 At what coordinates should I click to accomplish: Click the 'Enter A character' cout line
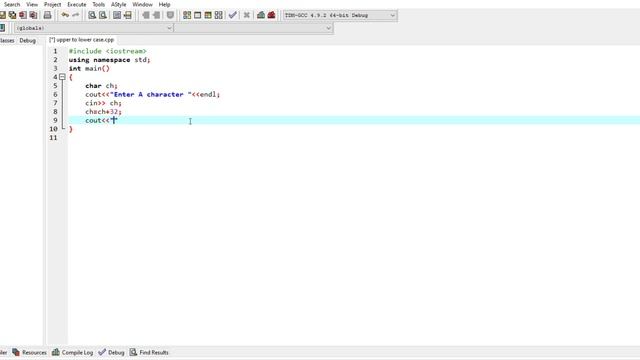152,94
